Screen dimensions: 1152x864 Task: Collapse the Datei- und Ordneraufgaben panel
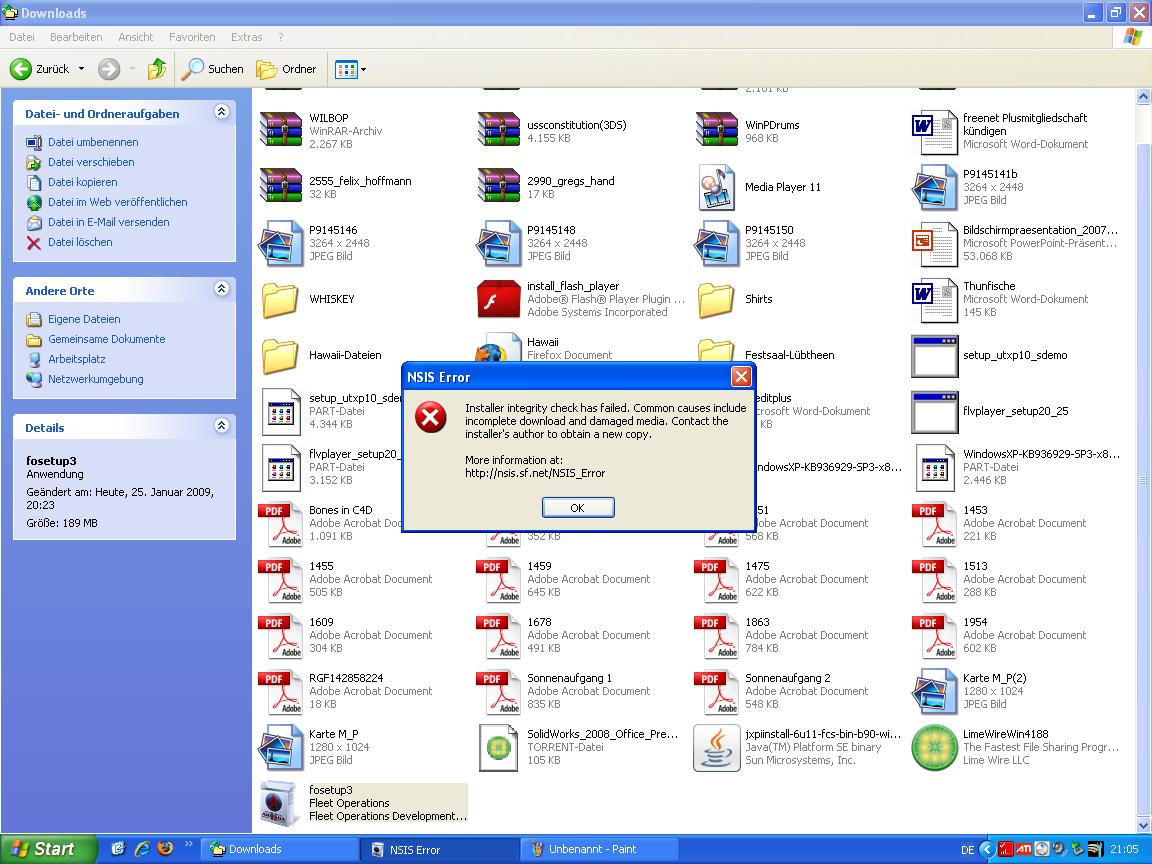(x=221, y=113)
